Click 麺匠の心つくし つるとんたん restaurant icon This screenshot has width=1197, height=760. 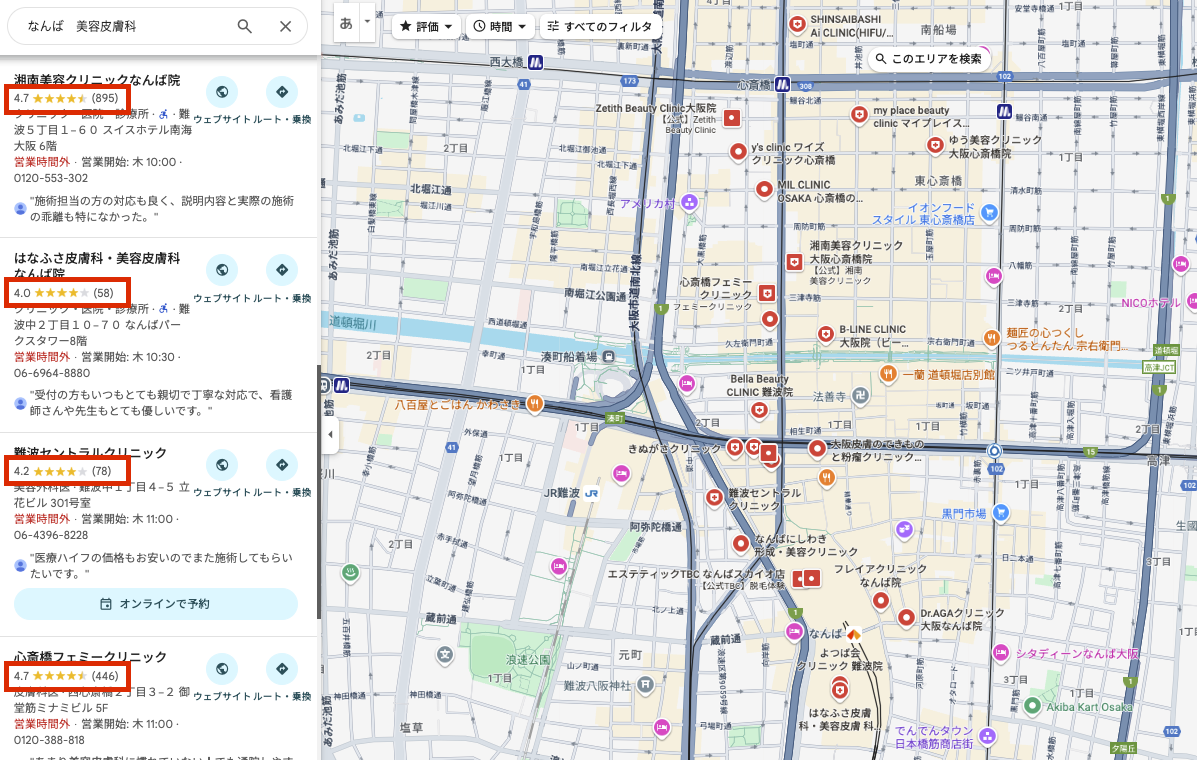992,338
